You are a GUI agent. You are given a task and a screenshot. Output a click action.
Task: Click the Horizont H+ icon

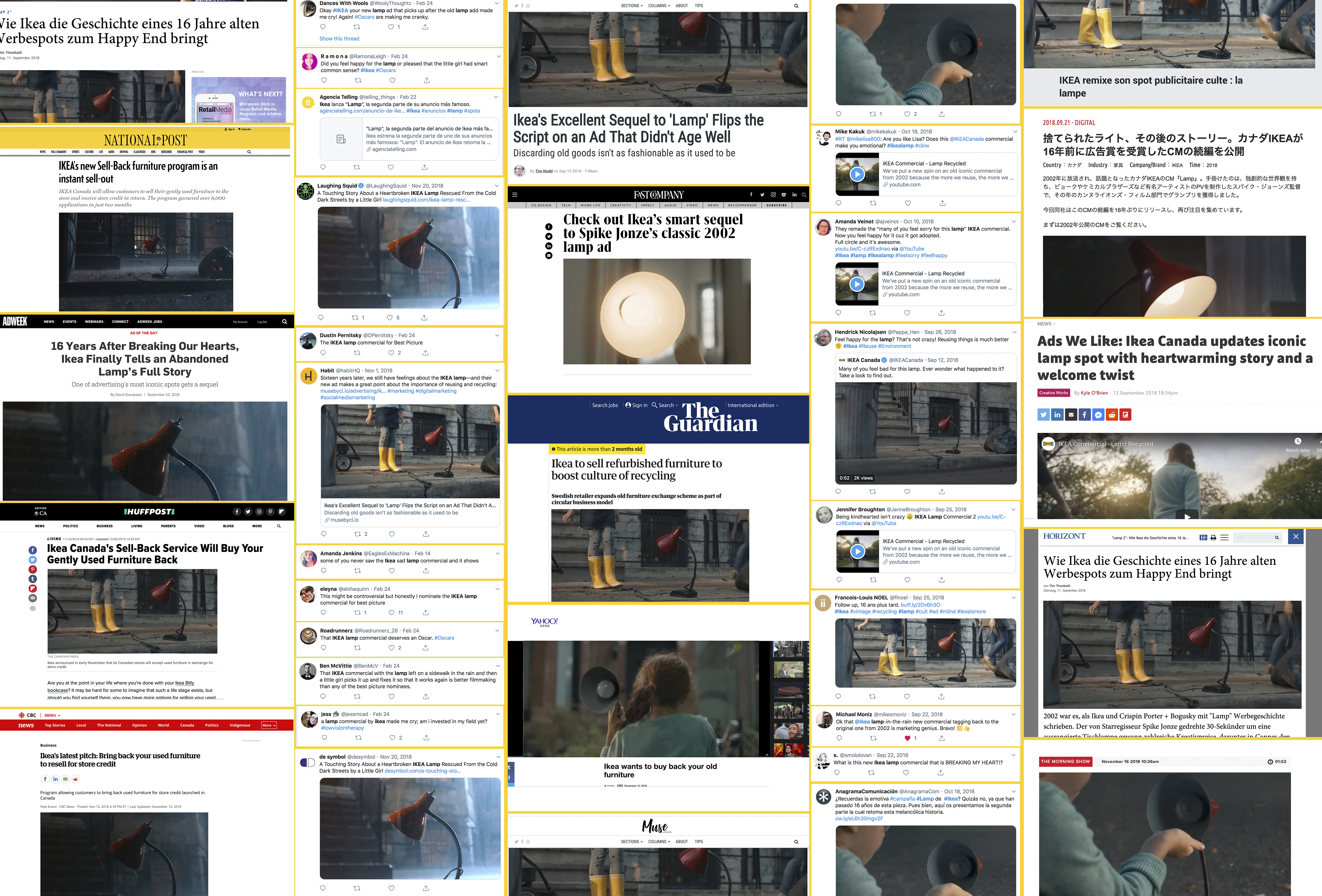click(x=1203, y=538)
